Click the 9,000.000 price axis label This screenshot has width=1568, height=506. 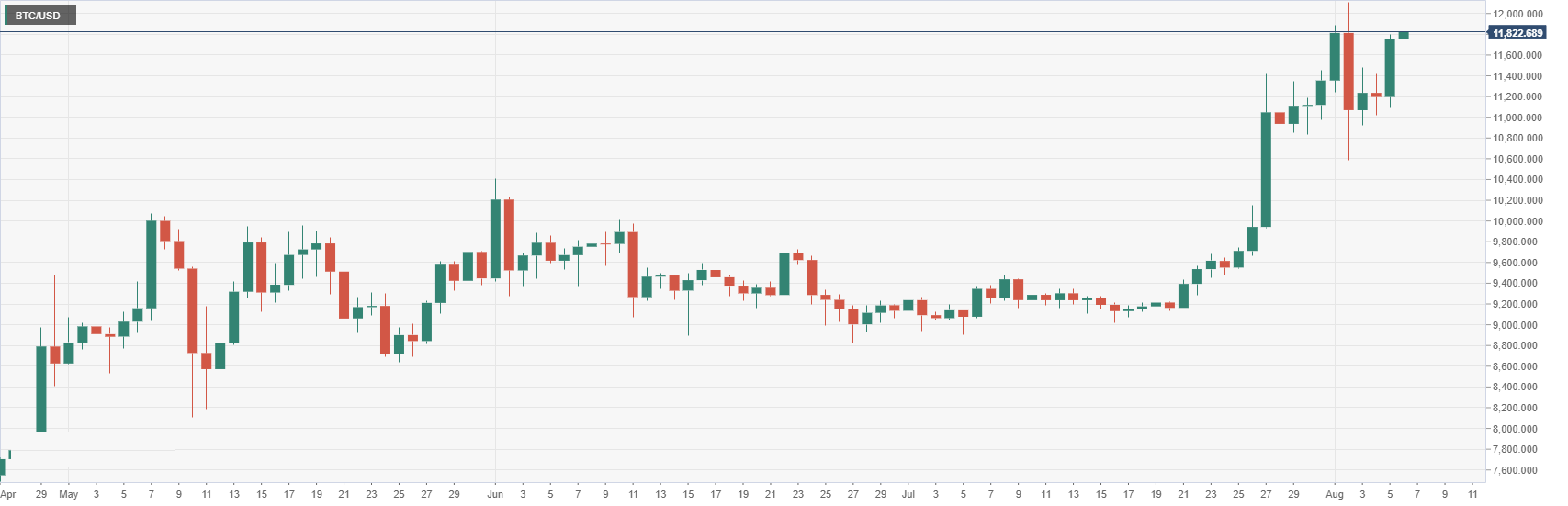1517,325
